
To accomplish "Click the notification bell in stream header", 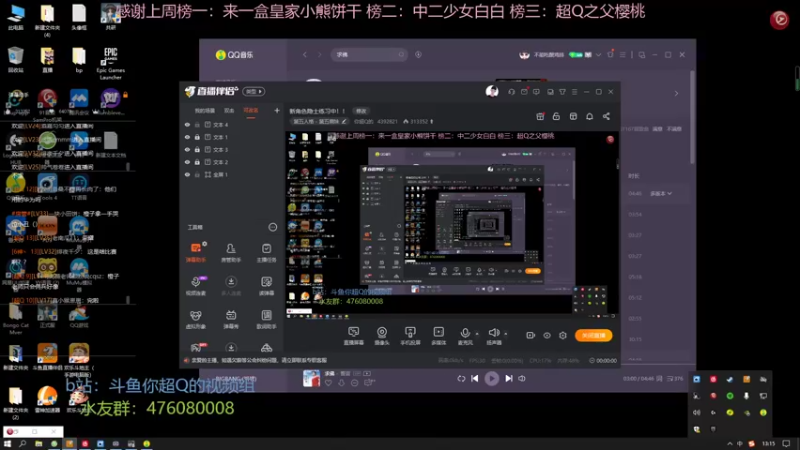I will click(589, 116).
